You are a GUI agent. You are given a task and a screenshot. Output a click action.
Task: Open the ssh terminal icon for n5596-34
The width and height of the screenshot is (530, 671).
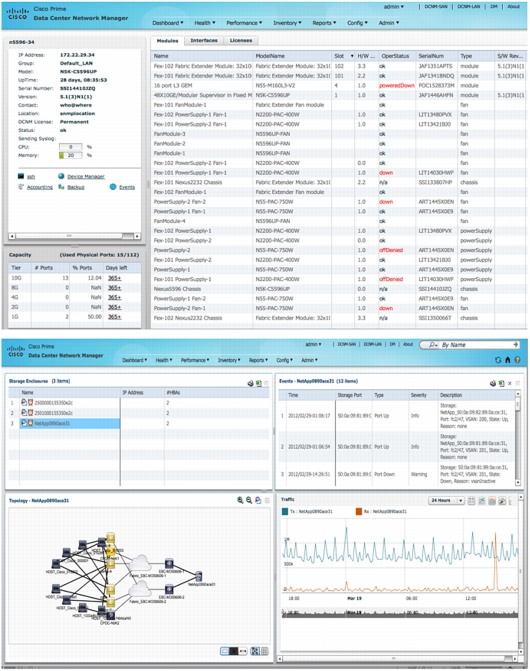pyautogui.click(x=21, y=176)
